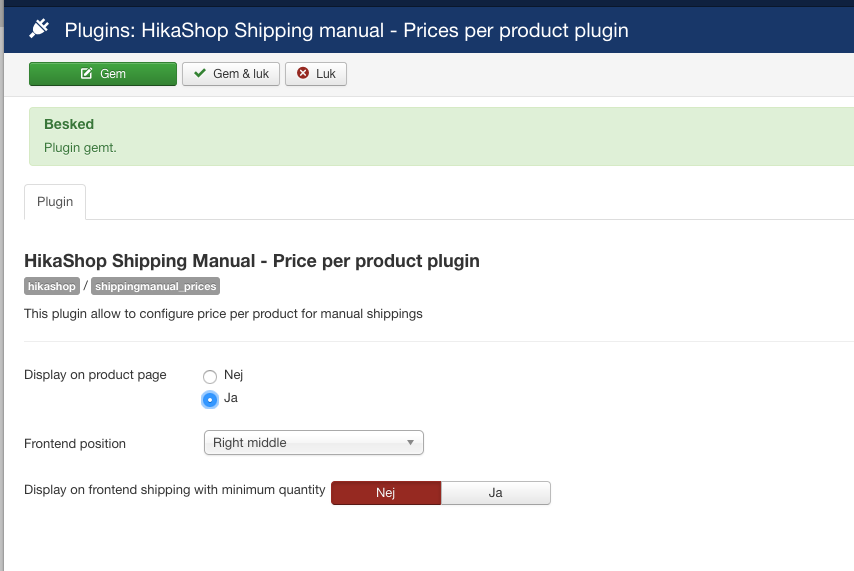Viewport: 854px width, 571px height.
Task: Set minimum quantity shipping toggle to Ja
Action: pos(495,493)
